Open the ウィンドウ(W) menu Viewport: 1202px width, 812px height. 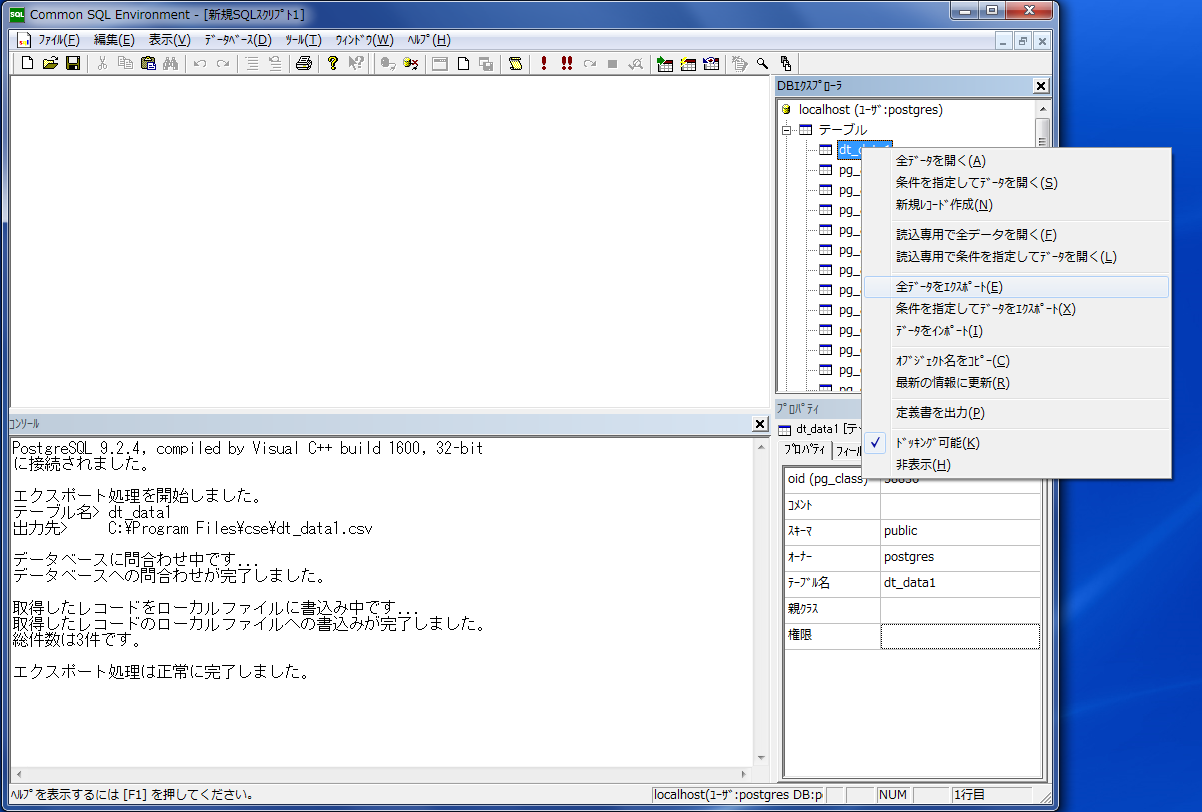coord(364,40)
